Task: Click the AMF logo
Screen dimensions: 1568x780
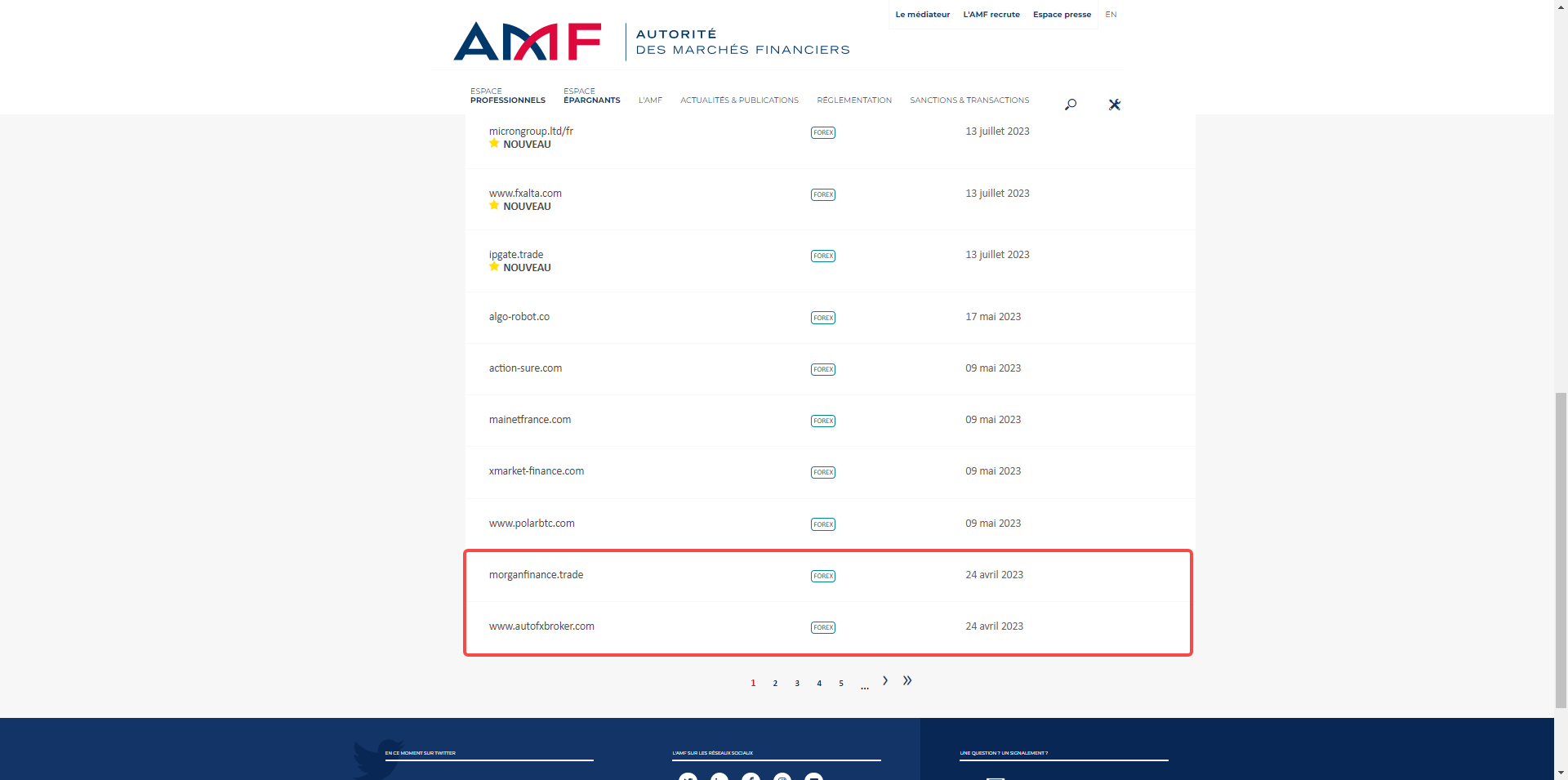Action: coord(527,42)
